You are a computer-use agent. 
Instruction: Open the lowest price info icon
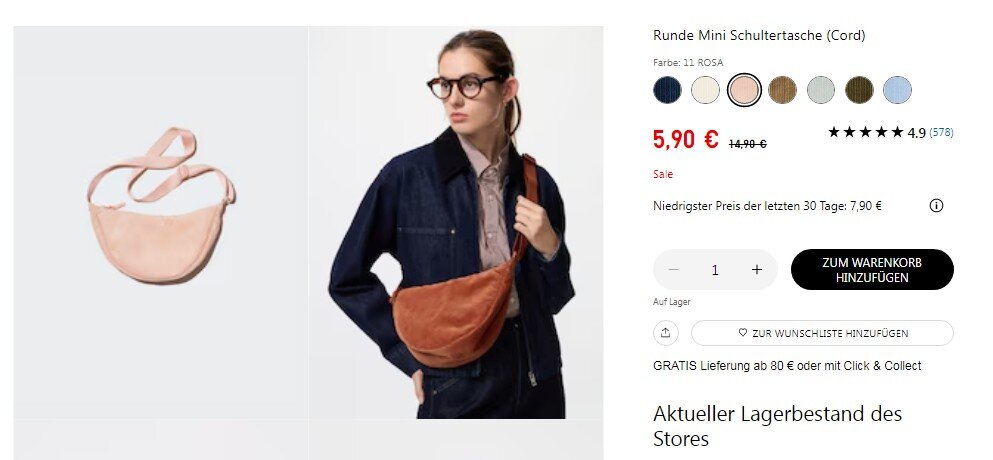coord(936,205)
